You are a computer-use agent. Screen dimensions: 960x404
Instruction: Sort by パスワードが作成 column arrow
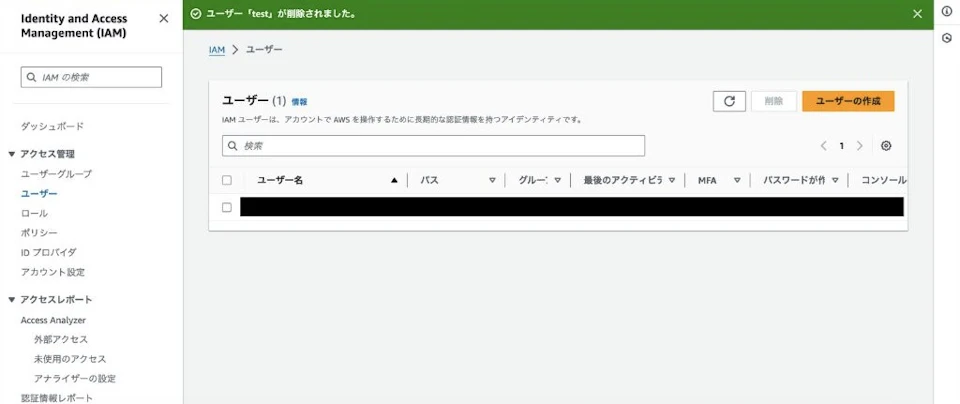click(835, 181)
